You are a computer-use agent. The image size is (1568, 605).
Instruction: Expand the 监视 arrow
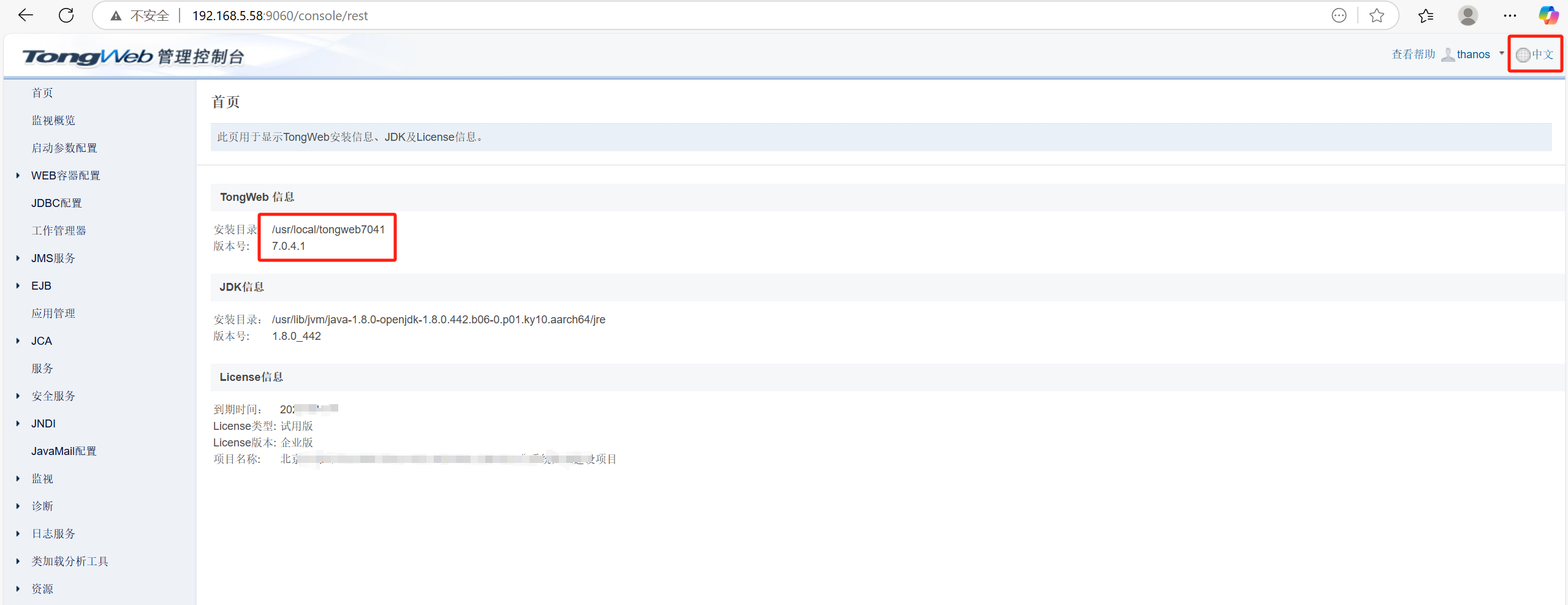[x=18, y=478]
